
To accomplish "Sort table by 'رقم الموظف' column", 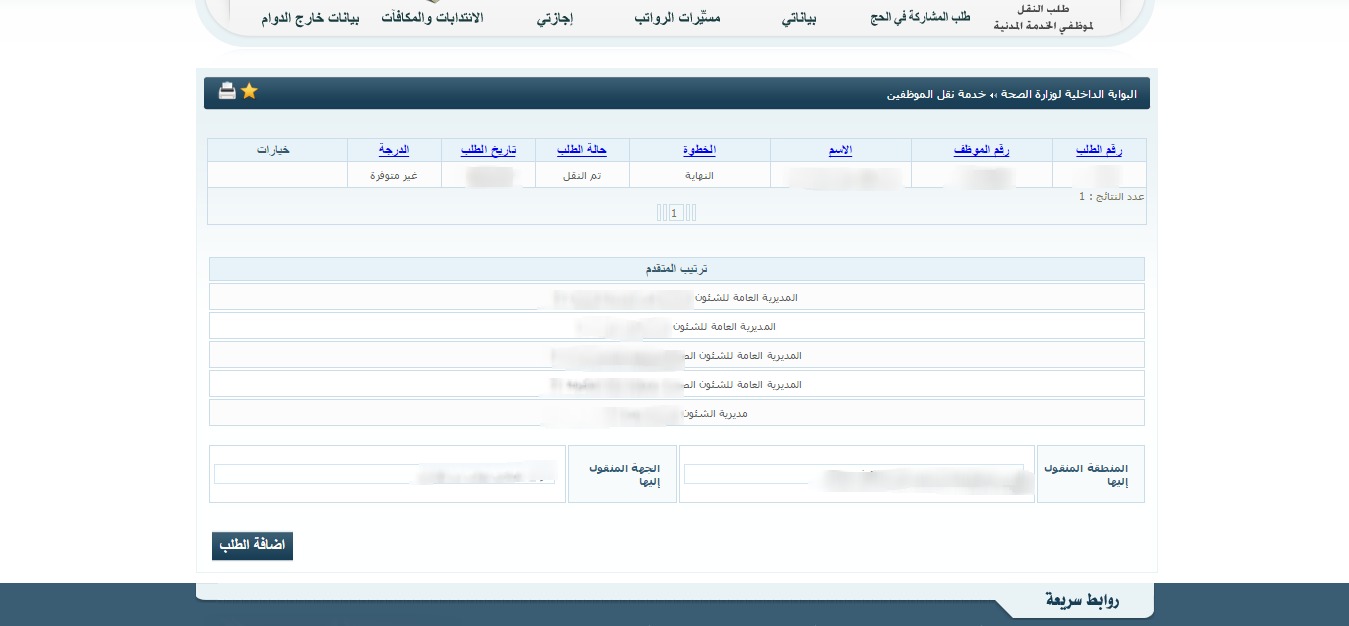I will [980, 150].
